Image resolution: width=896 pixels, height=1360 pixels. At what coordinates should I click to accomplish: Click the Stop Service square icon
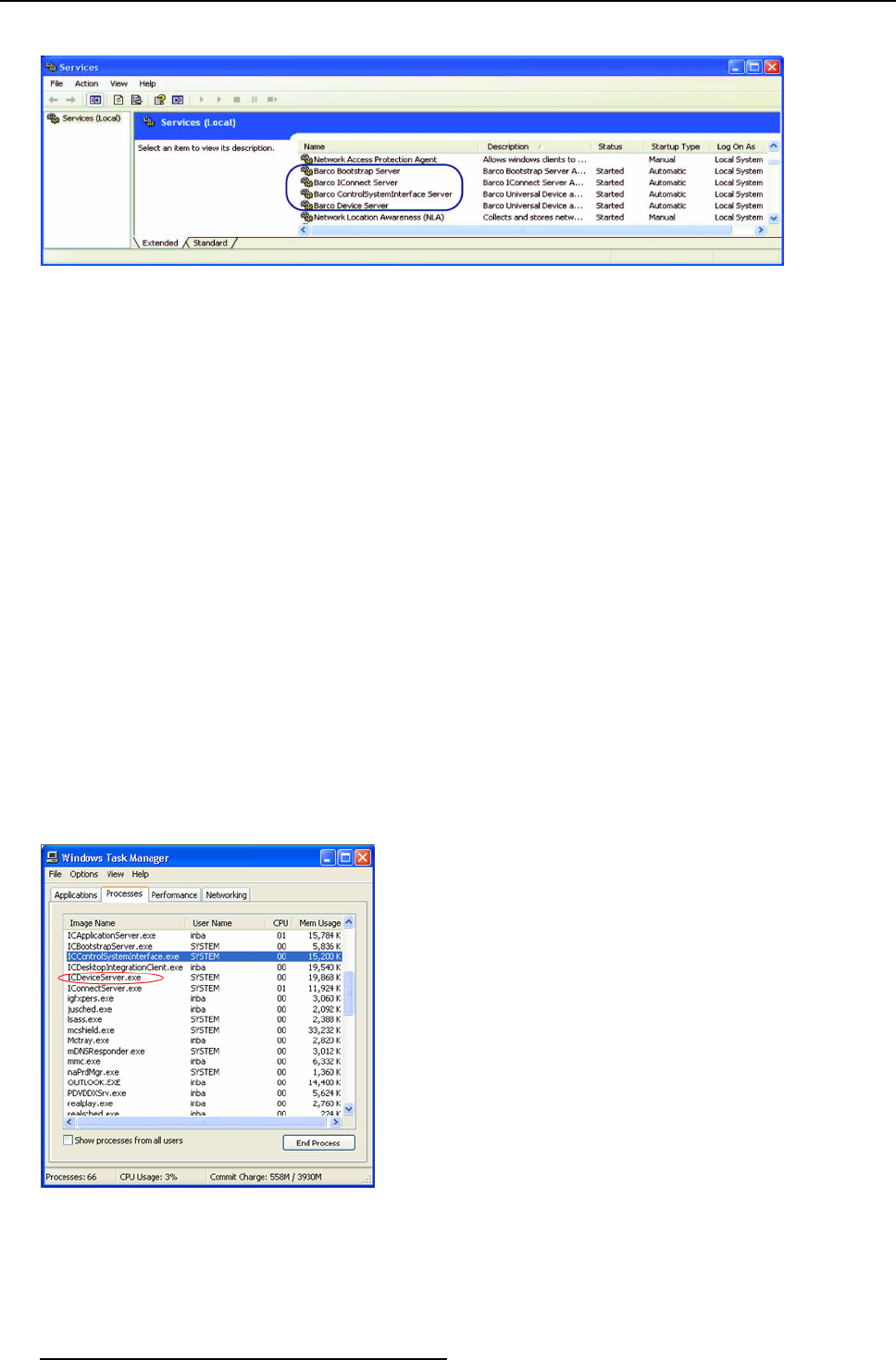coord(237,100)
